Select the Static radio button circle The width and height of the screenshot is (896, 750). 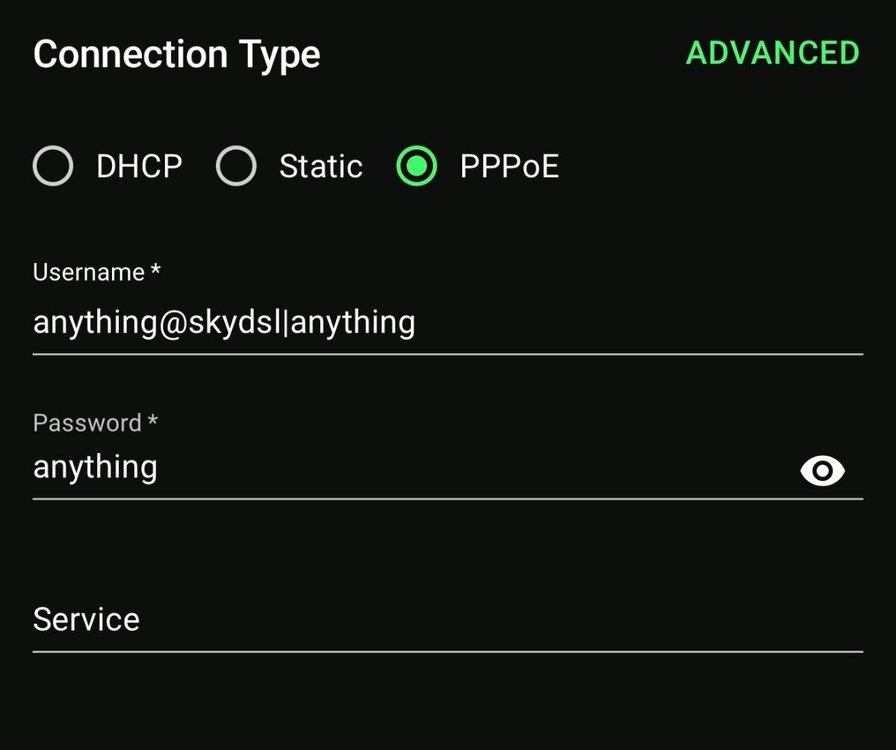tap(236, 166)
